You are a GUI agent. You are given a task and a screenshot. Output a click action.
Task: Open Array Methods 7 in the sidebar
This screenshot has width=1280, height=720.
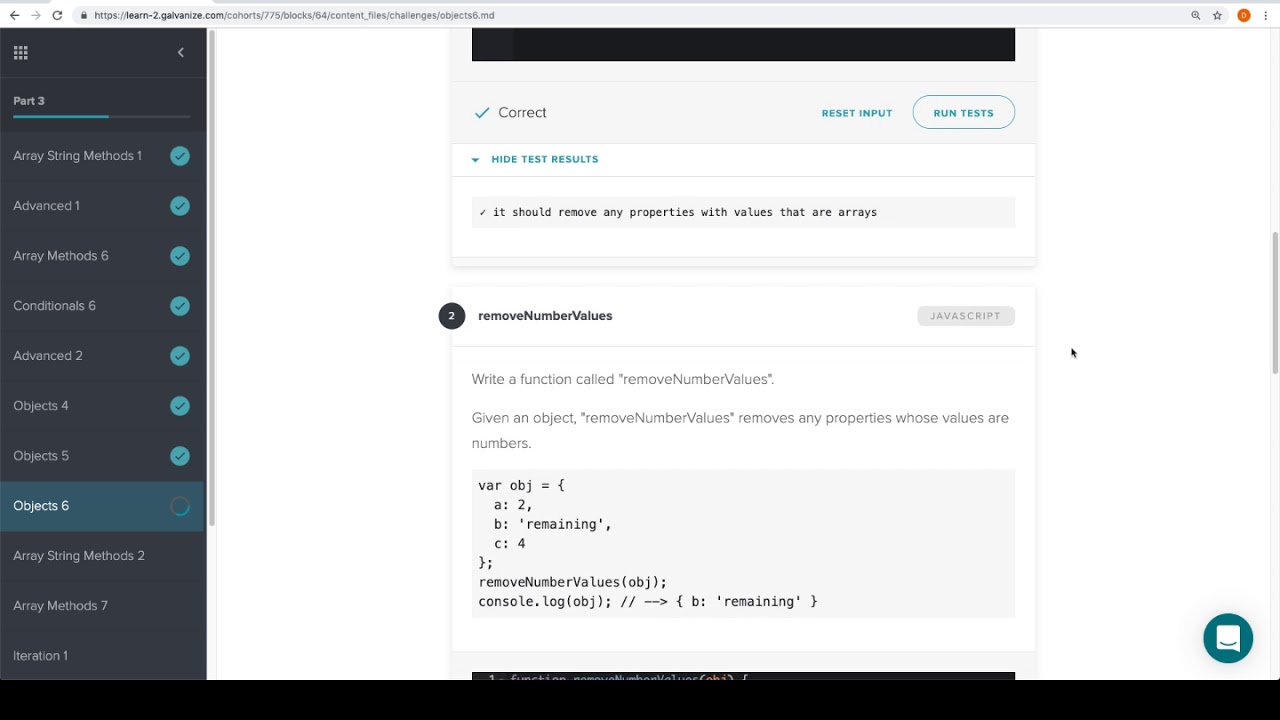[x=61, y=606]
